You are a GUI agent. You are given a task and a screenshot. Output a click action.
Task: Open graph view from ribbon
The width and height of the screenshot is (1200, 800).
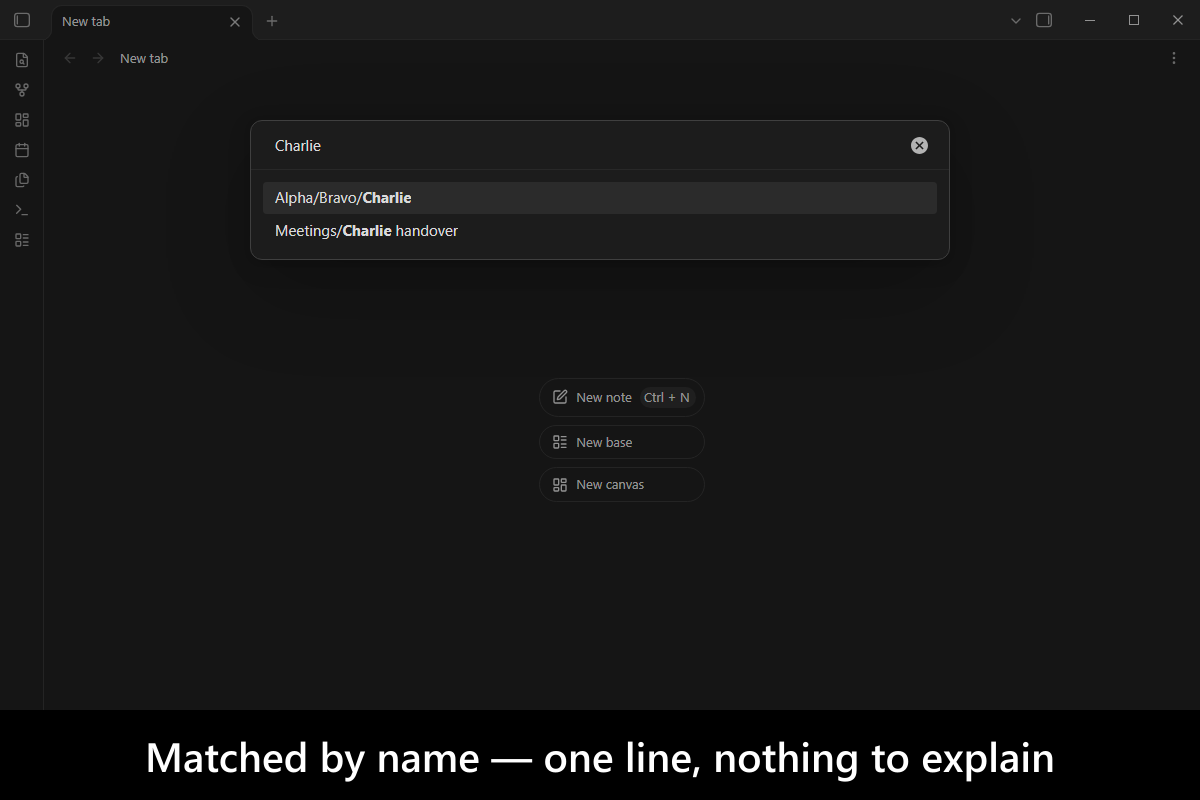pyautogui.click(x=22, y=90)
